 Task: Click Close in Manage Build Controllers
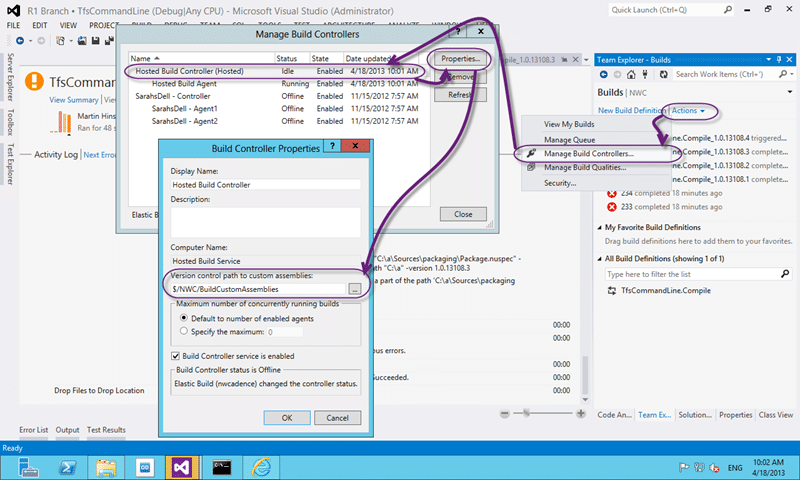463,214
